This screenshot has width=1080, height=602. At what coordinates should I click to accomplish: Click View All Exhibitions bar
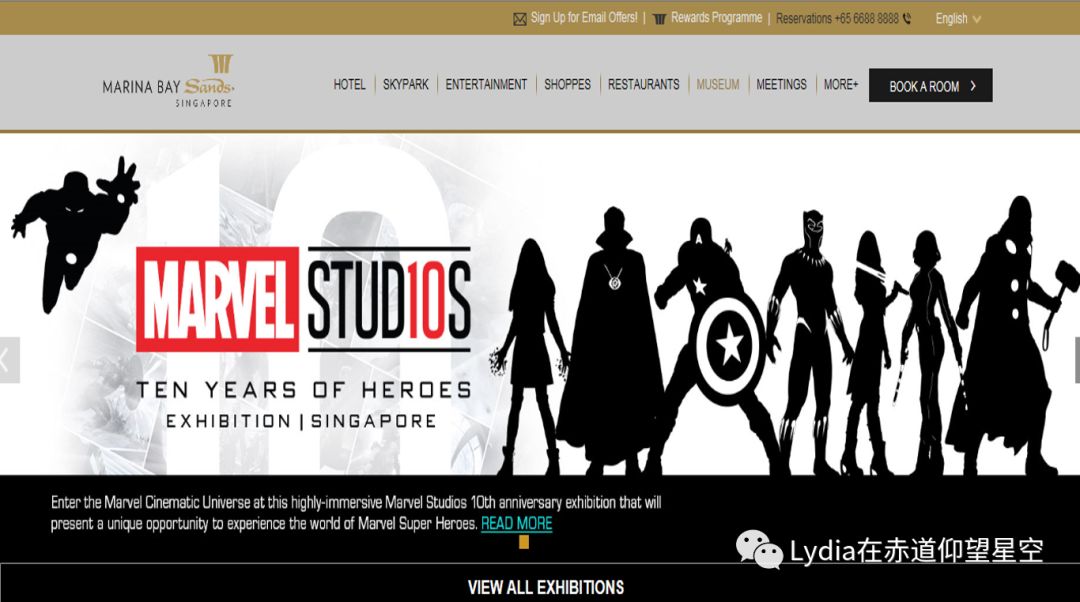tap(545, 587)
